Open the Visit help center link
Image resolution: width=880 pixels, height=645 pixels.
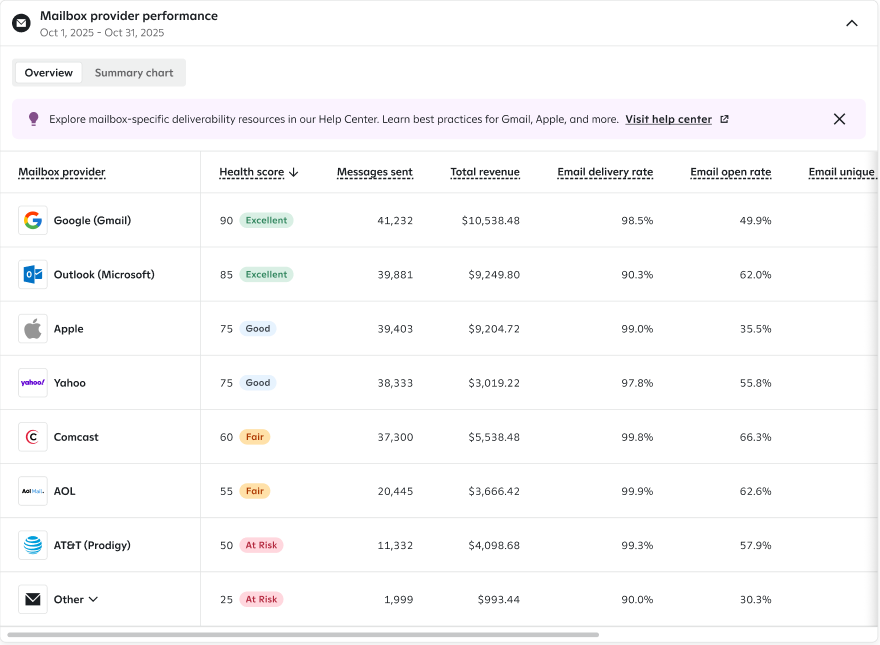tap(668, 119)
